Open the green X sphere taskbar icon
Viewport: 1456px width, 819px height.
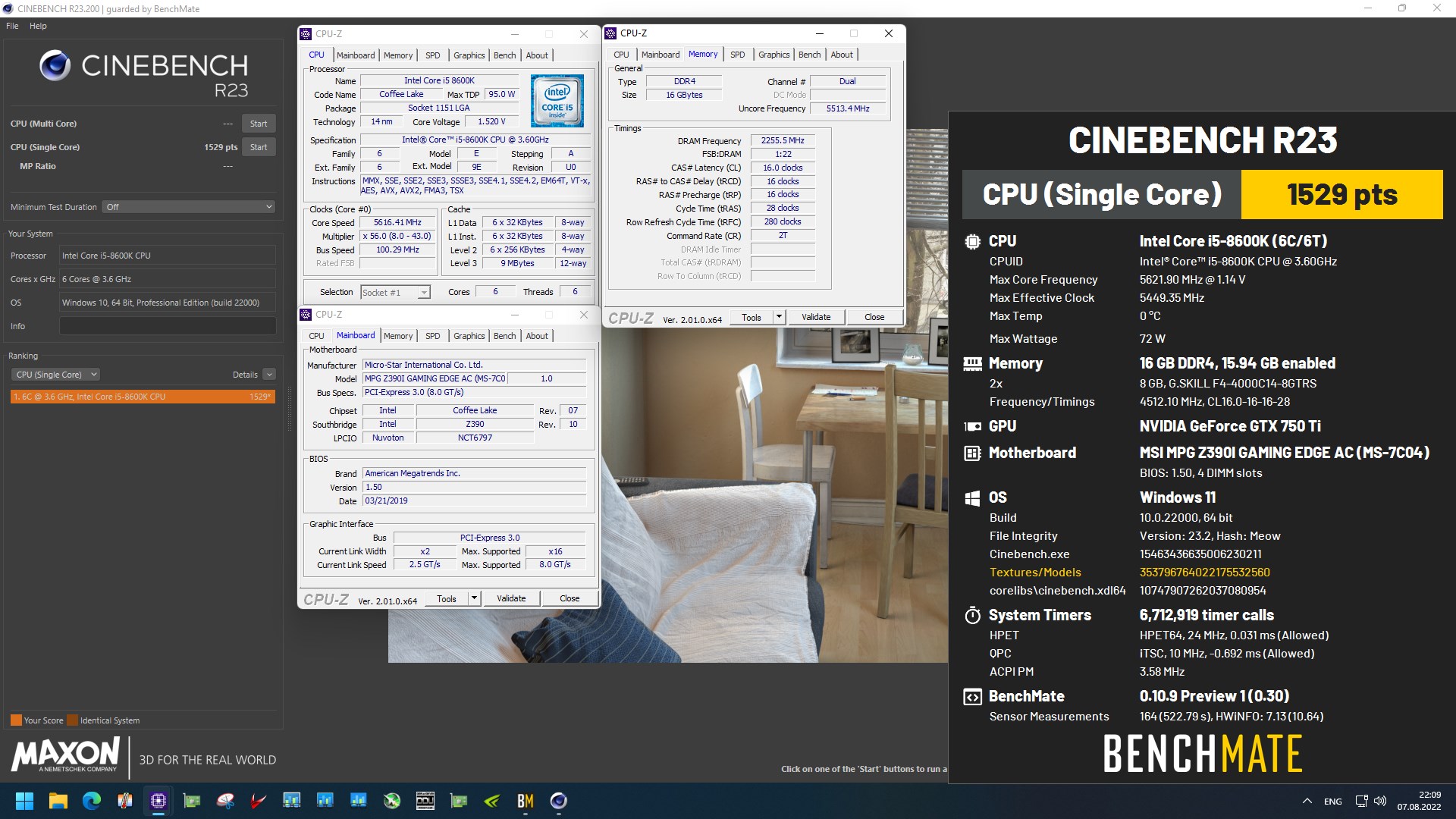pyautogui.click(x=392, y=801)
